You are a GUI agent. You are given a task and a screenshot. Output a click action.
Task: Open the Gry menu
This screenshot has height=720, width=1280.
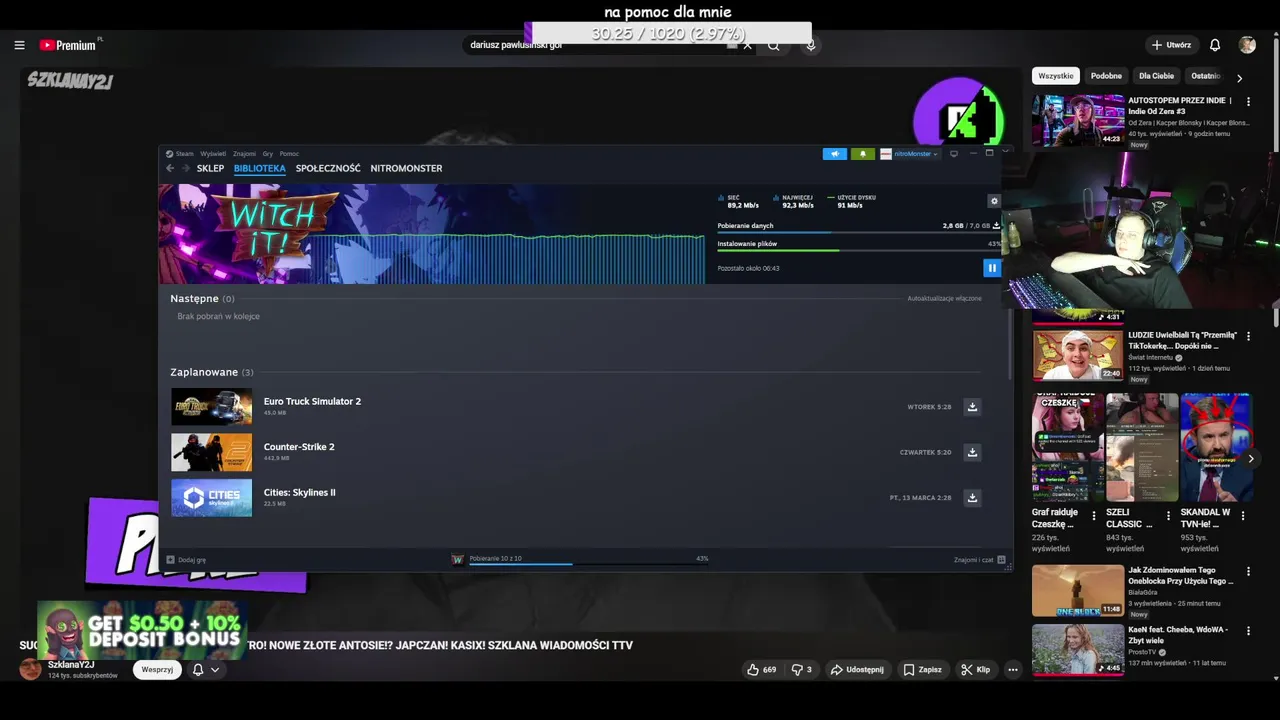[x=267, y=154]
